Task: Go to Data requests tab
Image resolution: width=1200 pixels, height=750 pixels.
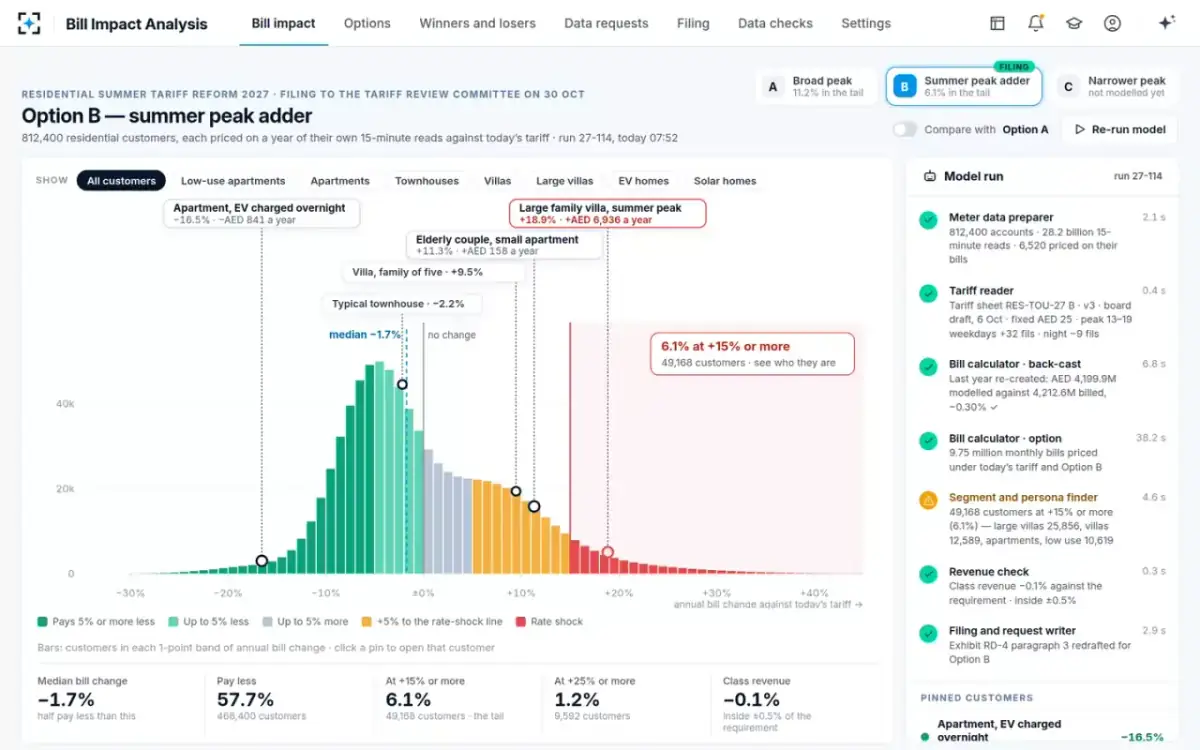Action: point(606,23)
